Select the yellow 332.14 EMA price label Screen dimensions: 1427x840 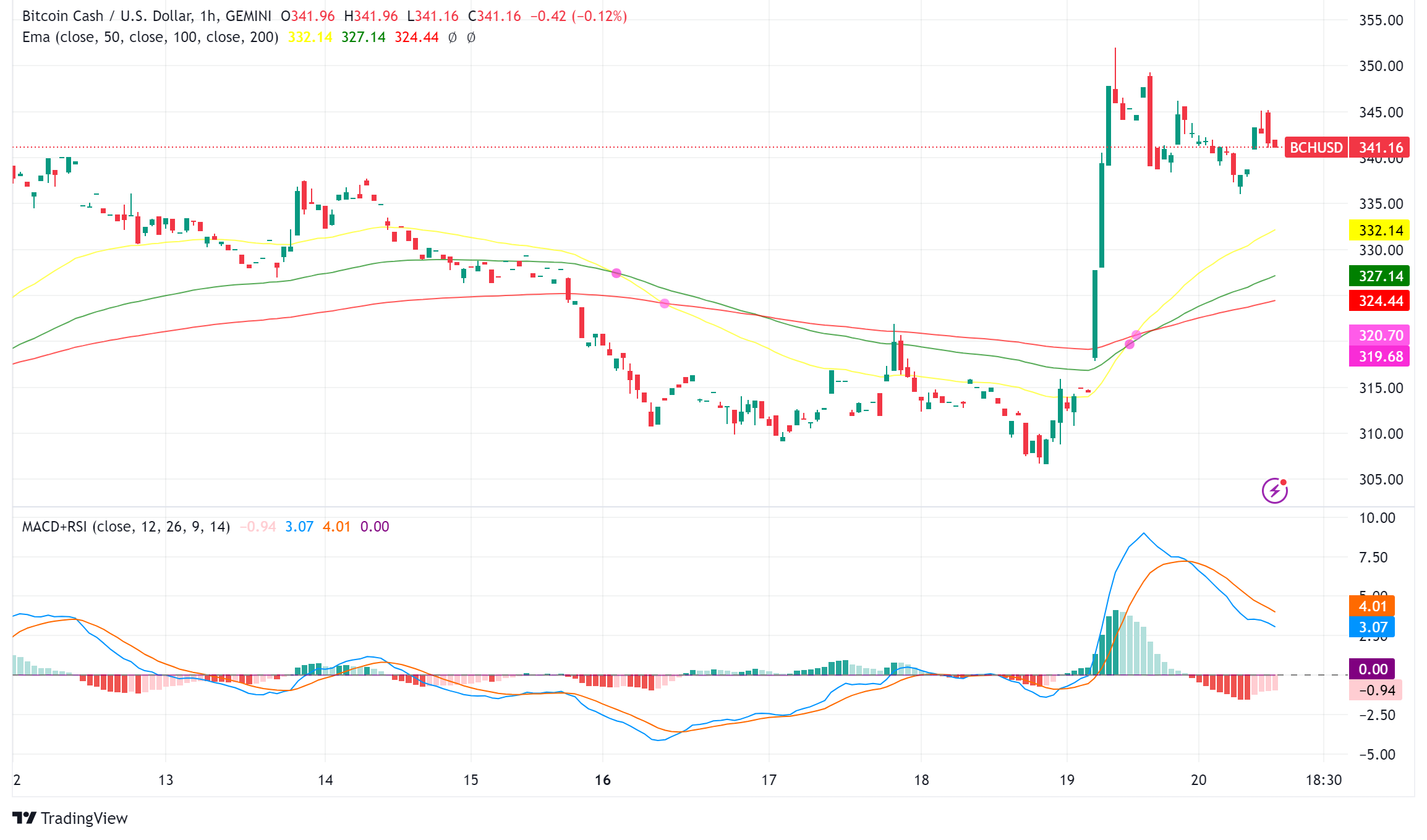click(x=1379, y=231)
